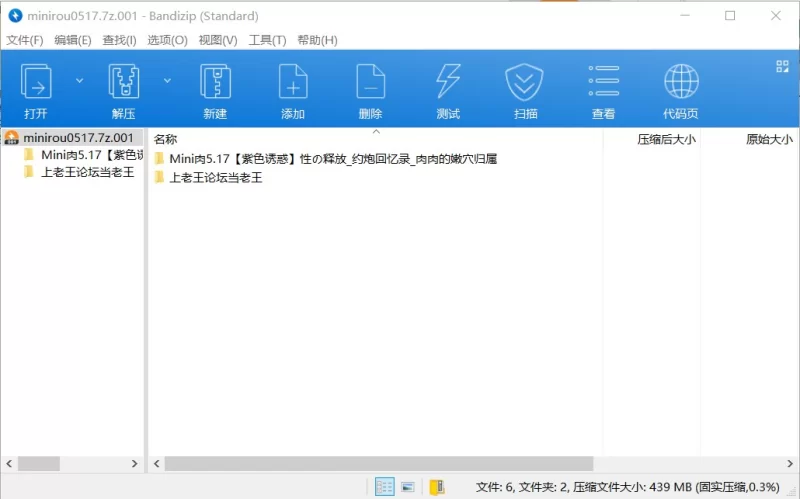The height and width of the screenshot is (499, 800).
Task: Click the status bar archive summary text
Action: (628, 487)
